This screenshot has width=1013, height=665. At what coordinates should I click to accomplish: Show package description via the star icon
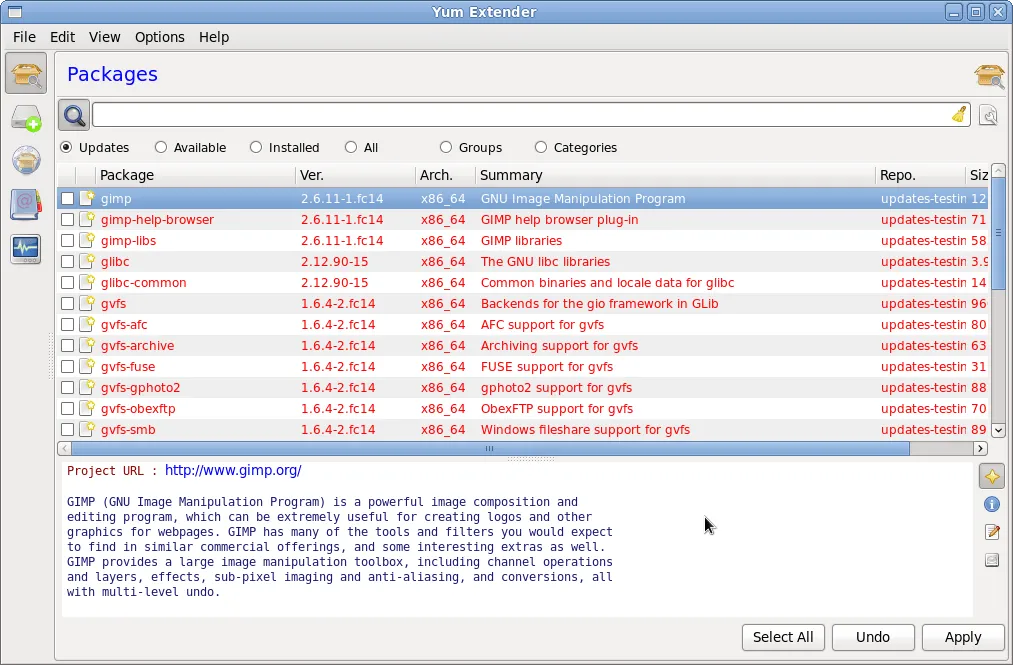[991, 475]
